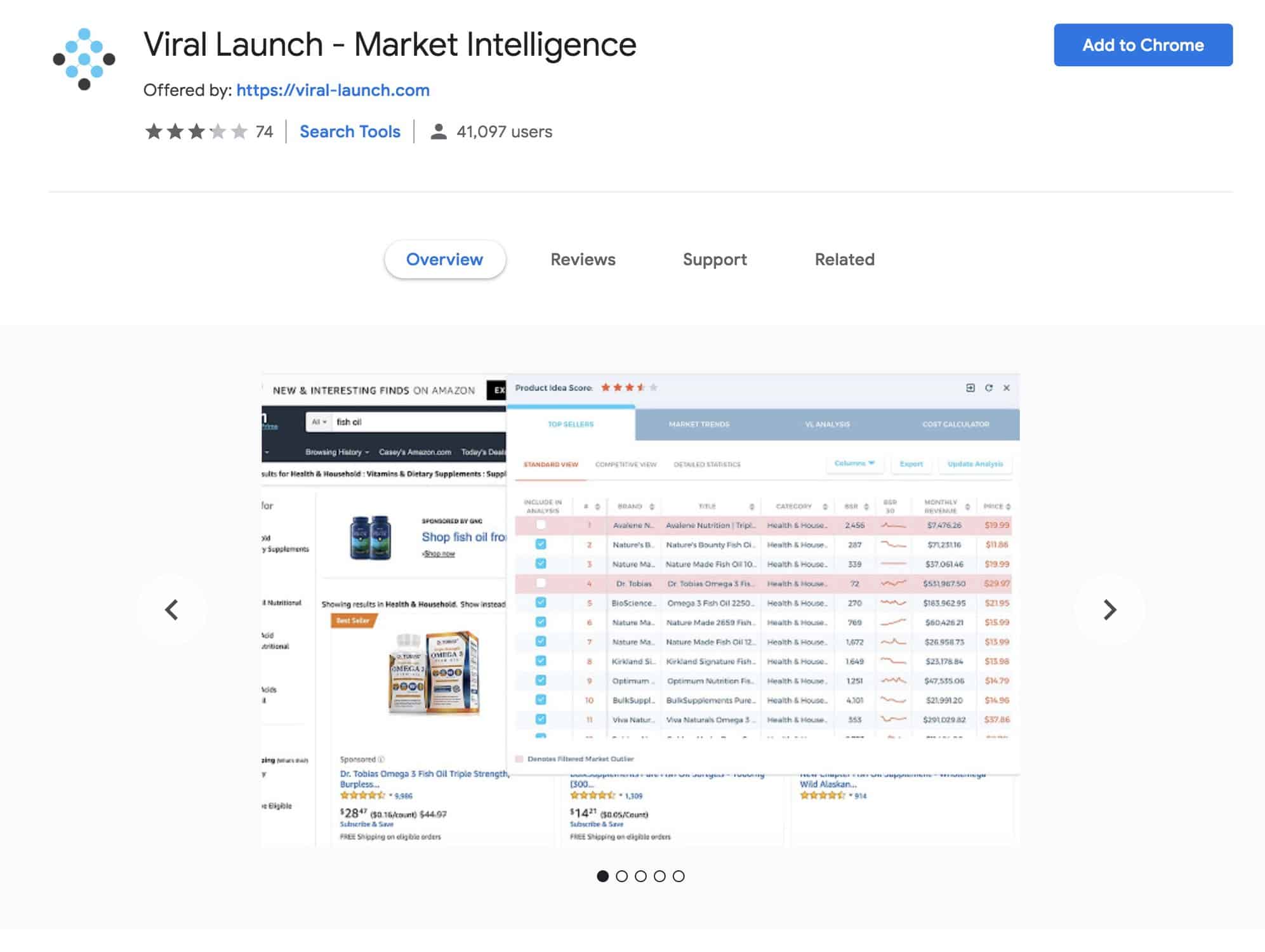Switch to the Support tab

715,260
